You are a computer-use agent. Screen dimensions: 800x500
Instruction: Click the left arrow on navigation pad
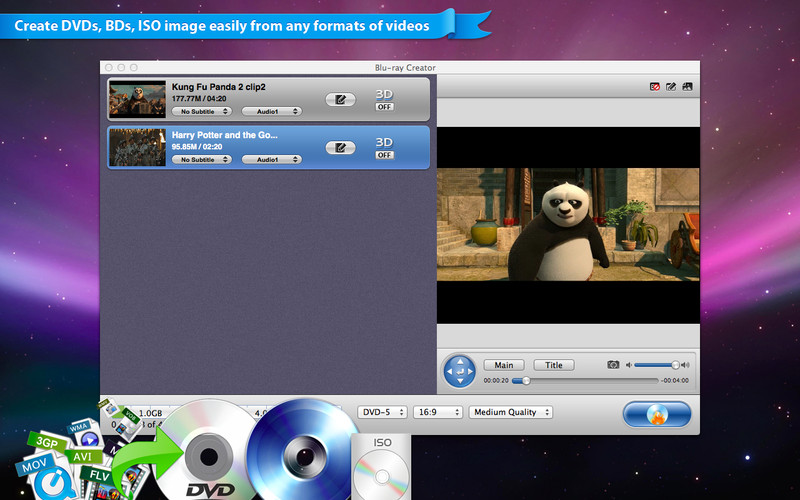click(x=449, y=371)
